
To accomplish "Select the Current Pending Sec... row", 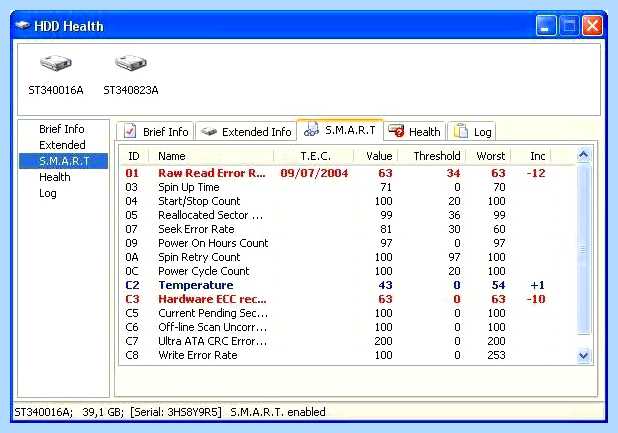I will pyautogui.click(x=347, y=313).
